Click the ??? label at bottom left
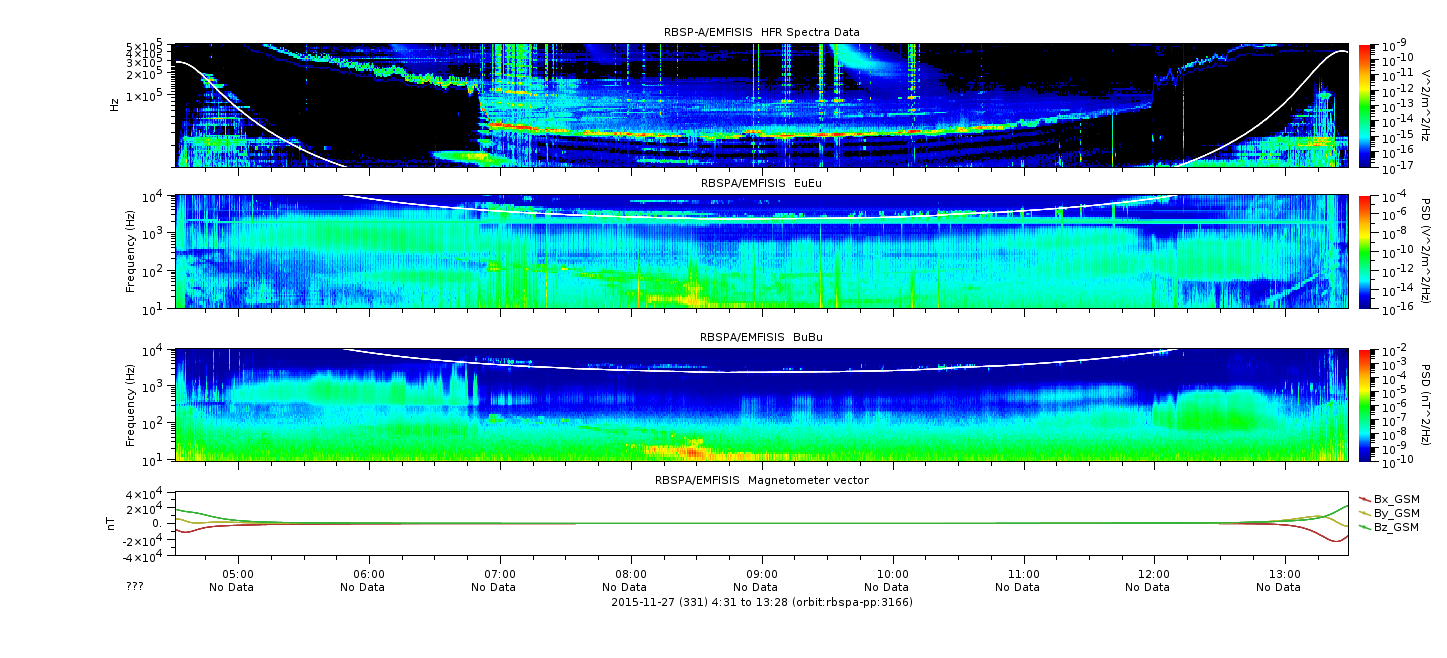 click(135, 587)
